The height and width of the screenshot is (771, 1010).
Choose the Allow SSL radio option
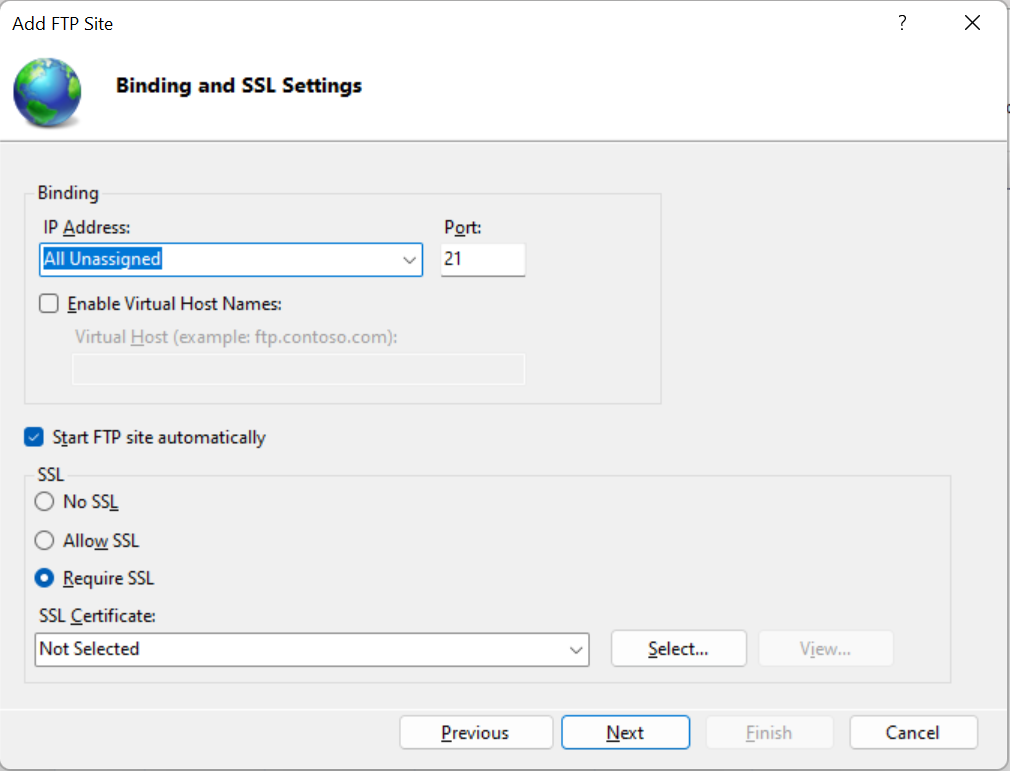point(45,541)
